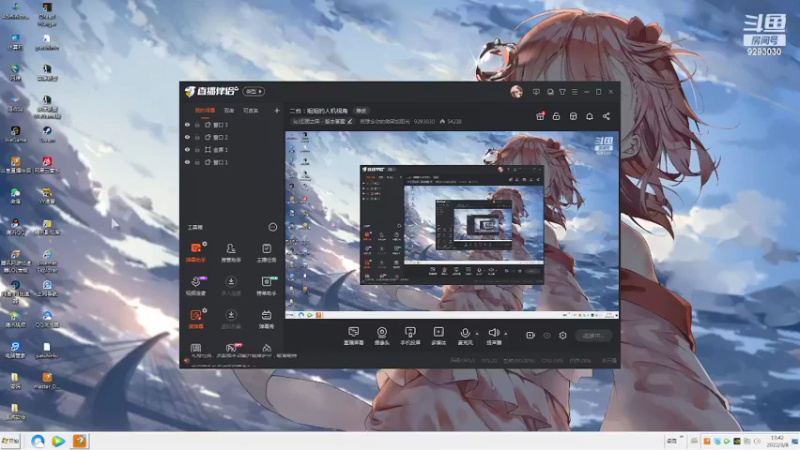Click the taskbar clock in the system tray

(x=778, y=441)
